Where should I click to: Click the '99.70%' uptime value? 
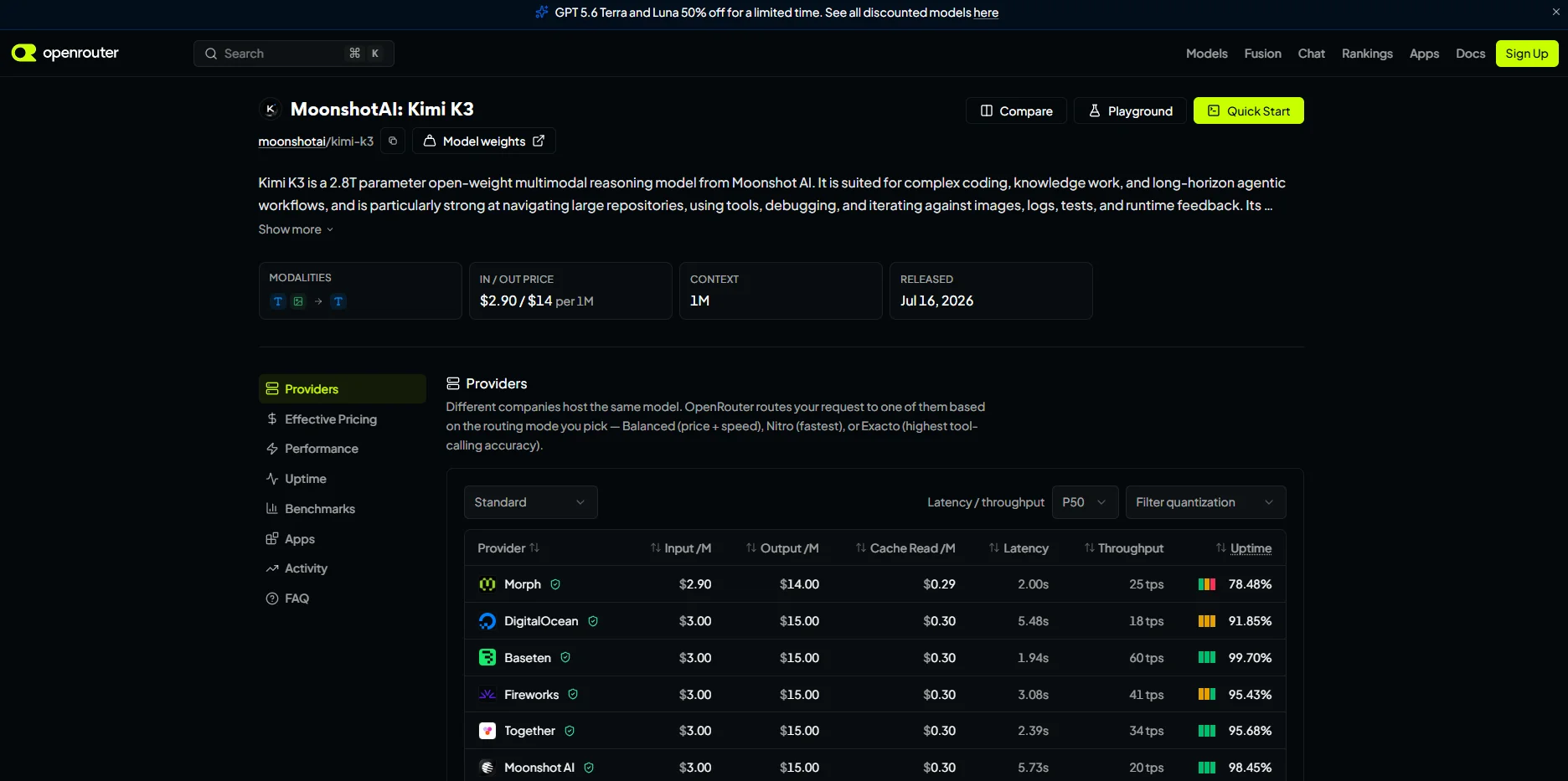(1250, 658)
